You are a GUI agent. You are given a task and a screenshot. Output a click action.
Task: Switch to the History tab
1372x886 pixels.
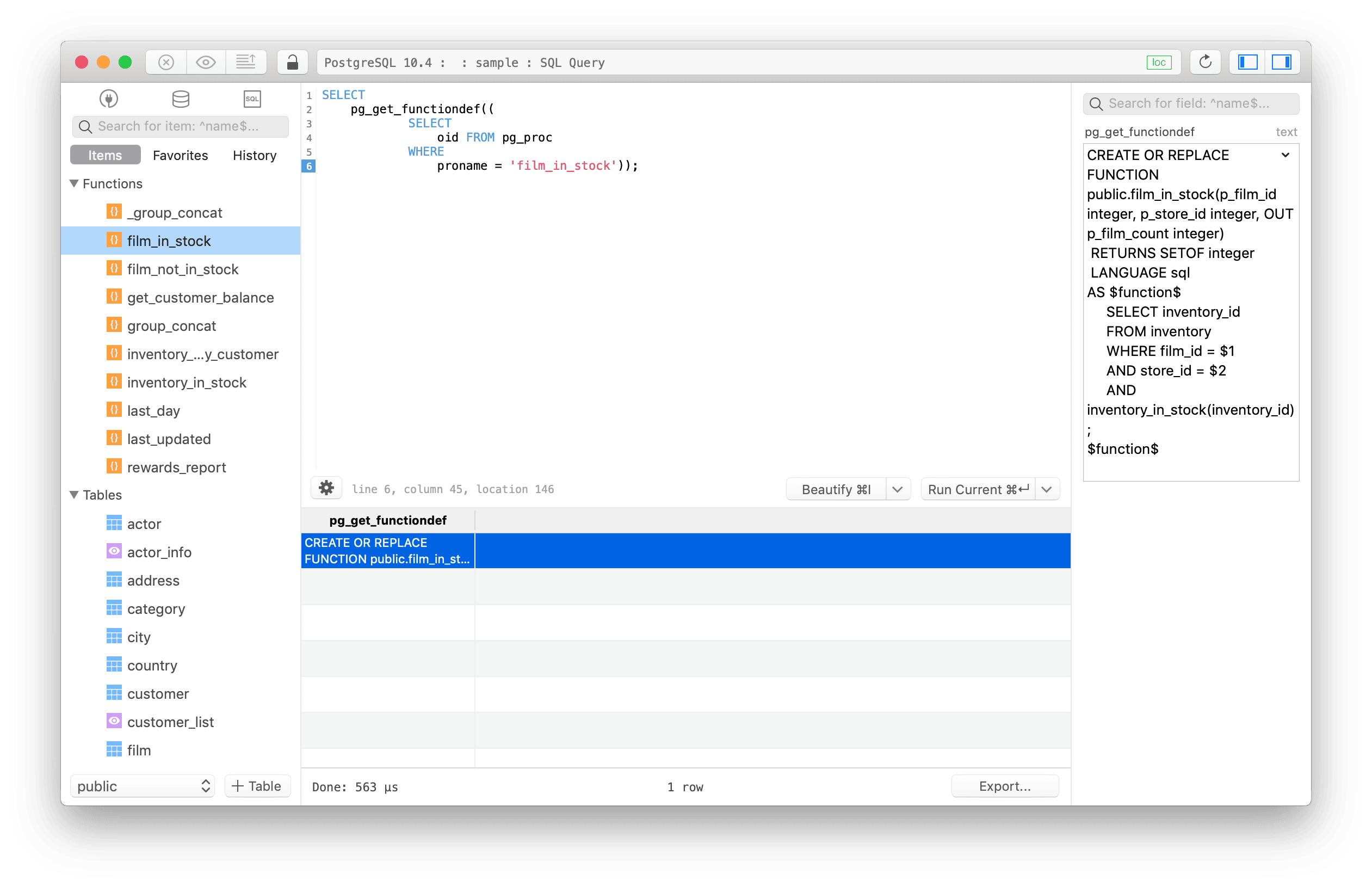click(254, 155)
